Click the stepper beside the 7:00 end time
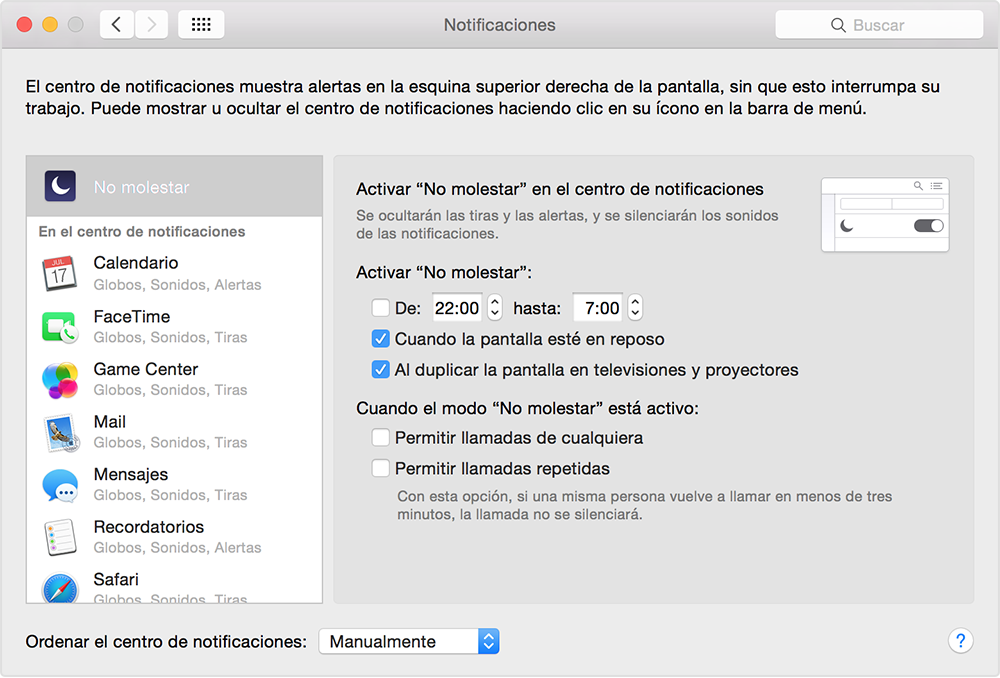This screenshot has height=678, width=1000. [635, 308]
